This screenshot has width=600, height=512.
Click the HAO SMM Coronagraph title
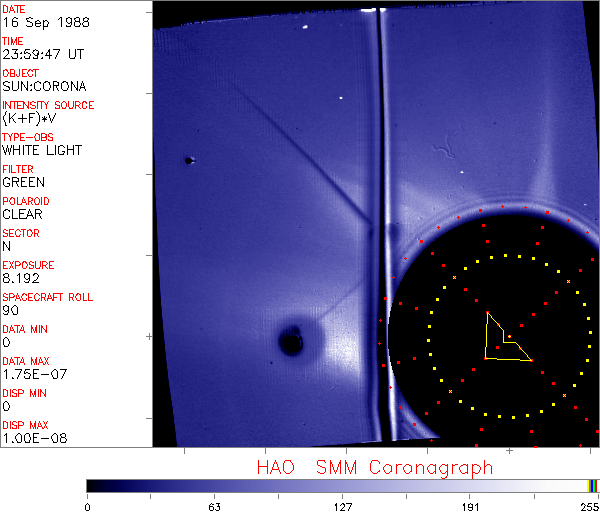tap(374, 467)
